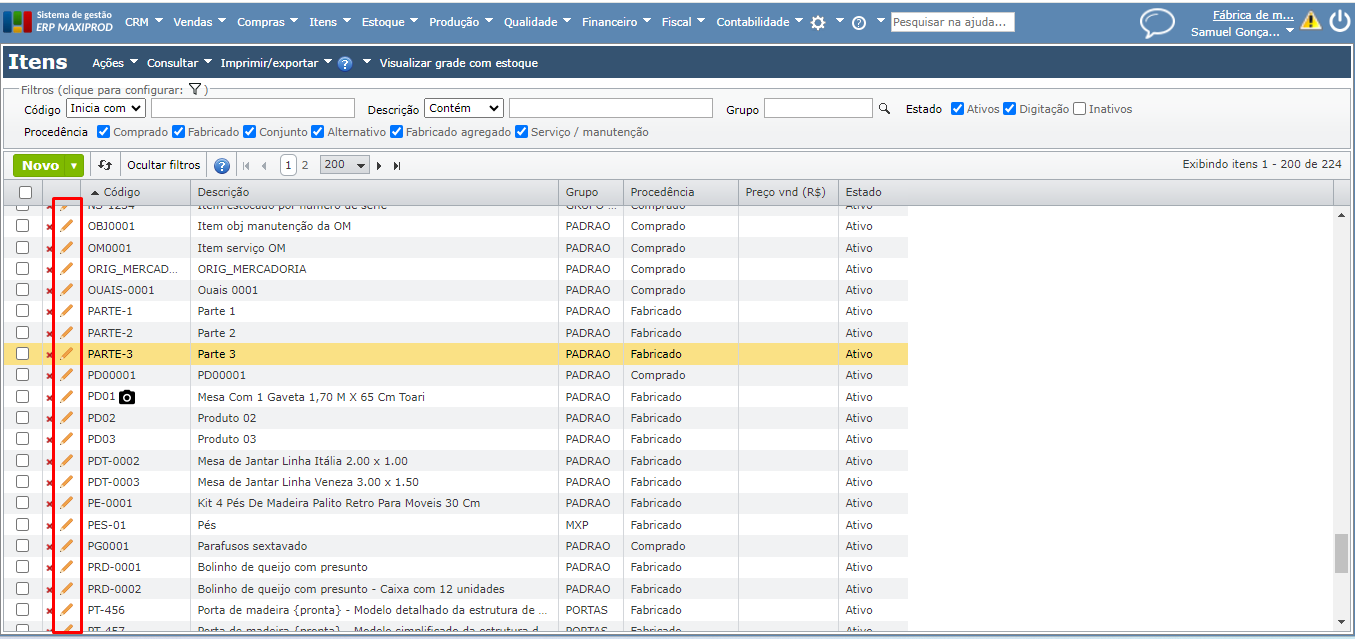This screenshot has width=1355, height=639.
Task: Go to first page of the grid
Action: click(246, 166)
